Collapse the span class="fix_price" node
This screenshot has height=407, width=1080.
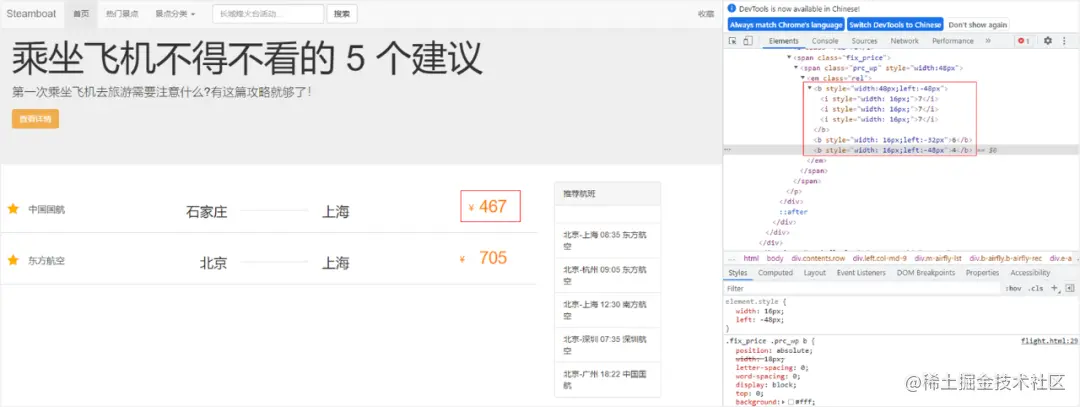[x=789, y=58]
